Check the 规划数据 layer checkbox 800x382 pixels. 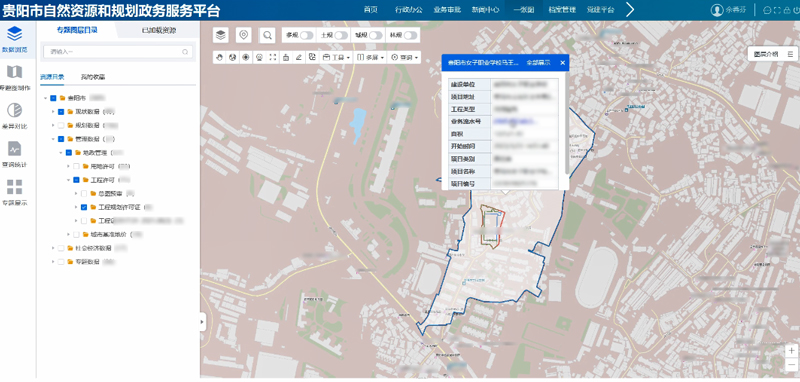point(61,125)
